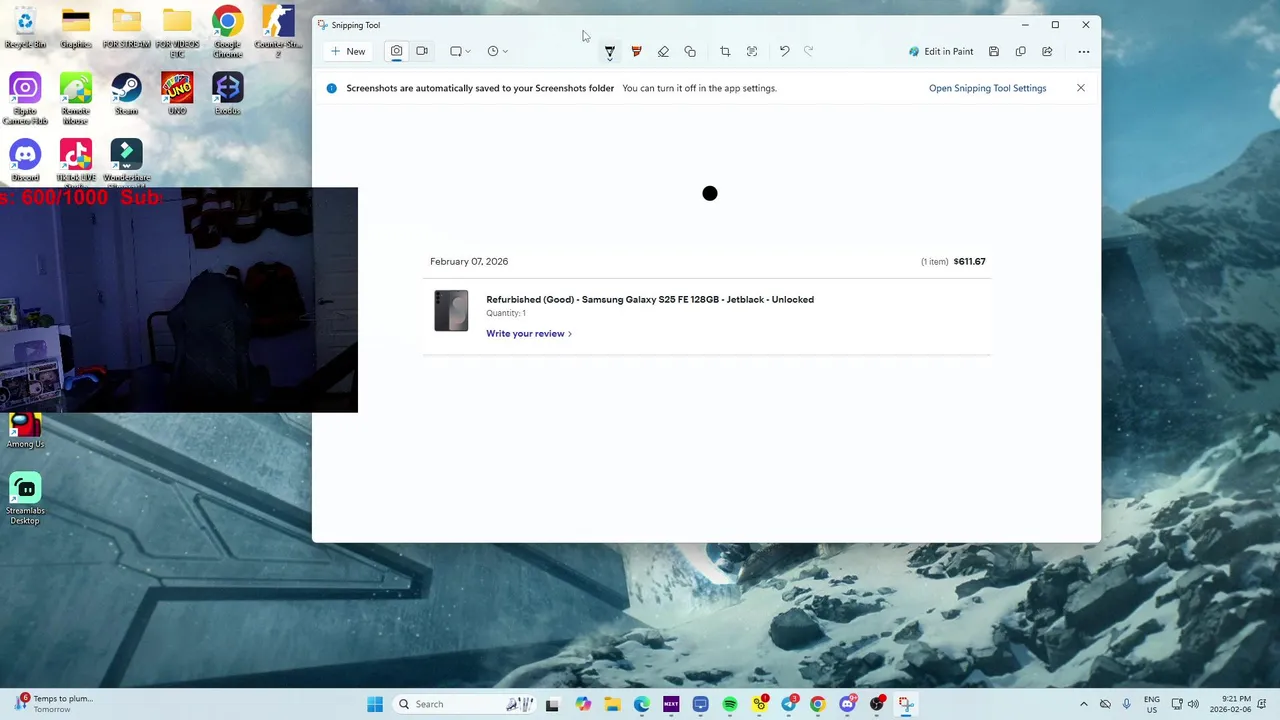This screenshot has width=1280, height=720.
Task: Open TikTok LIVE Studio desktop shortcut
Action: tap(76, 162)
